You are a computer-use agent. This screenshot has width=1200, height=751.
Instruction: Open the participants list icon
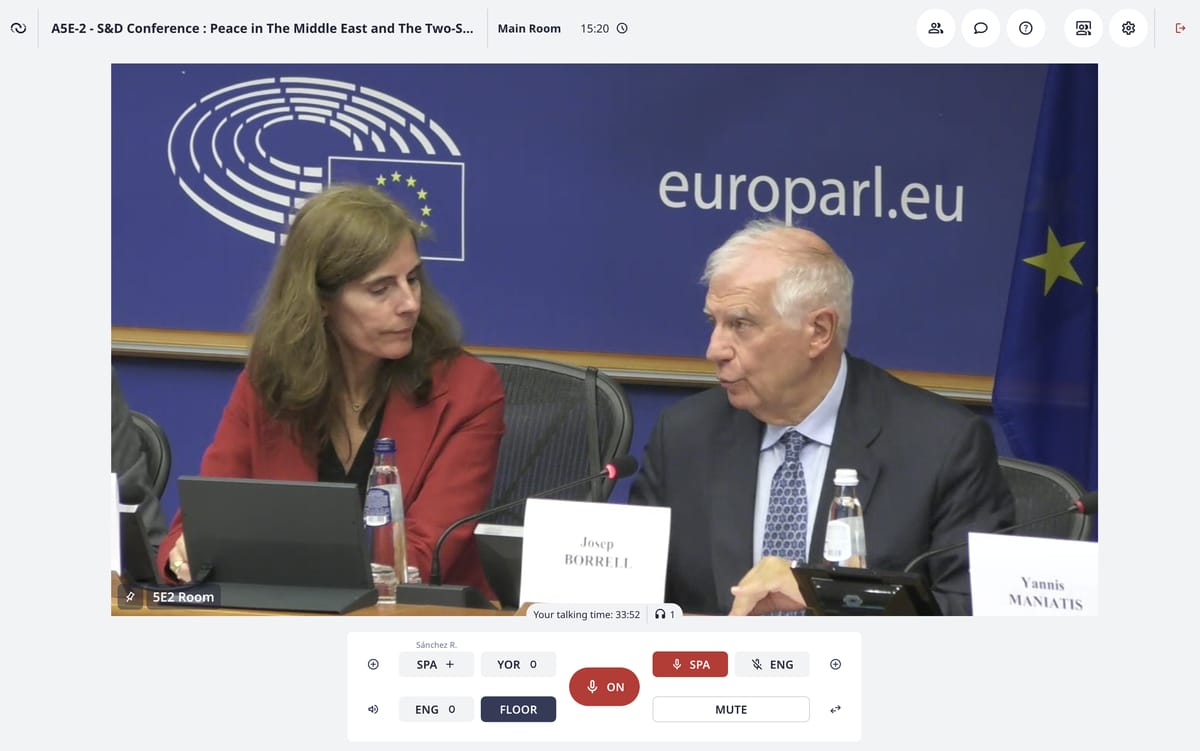(x=935, y=28)
